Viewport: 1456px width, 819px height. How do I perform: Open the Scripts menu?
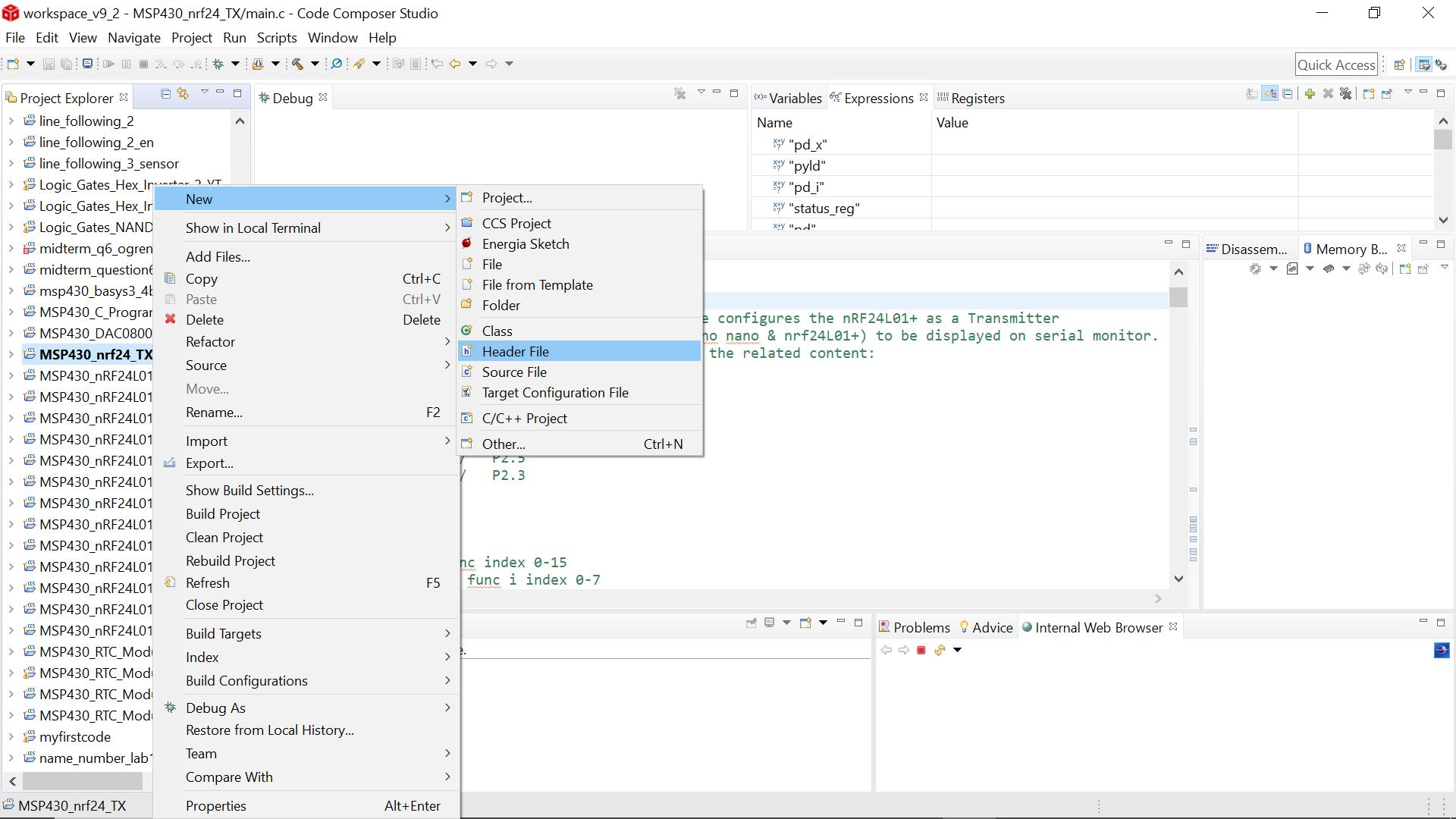click(277, 37)
